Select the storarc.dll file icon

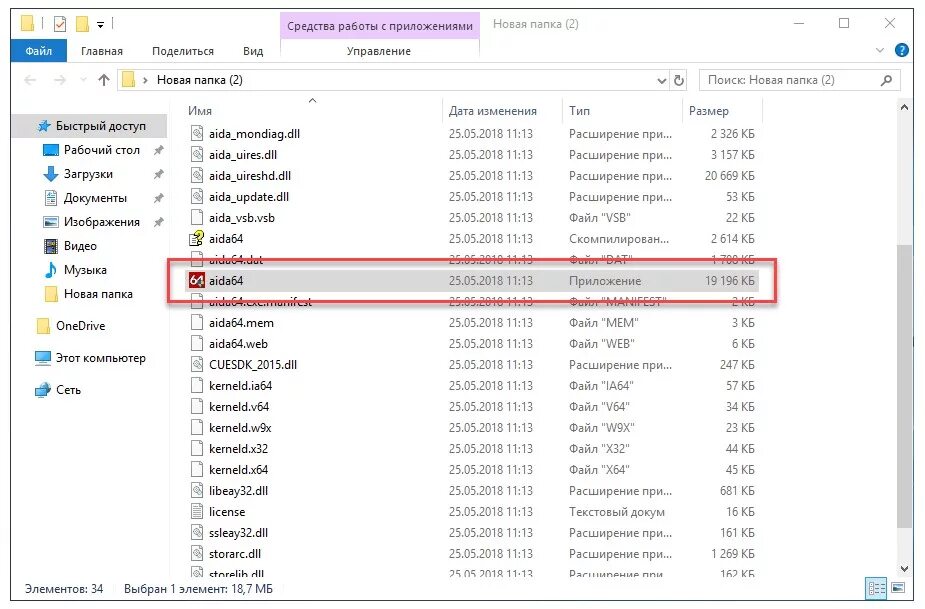point(196,554)
